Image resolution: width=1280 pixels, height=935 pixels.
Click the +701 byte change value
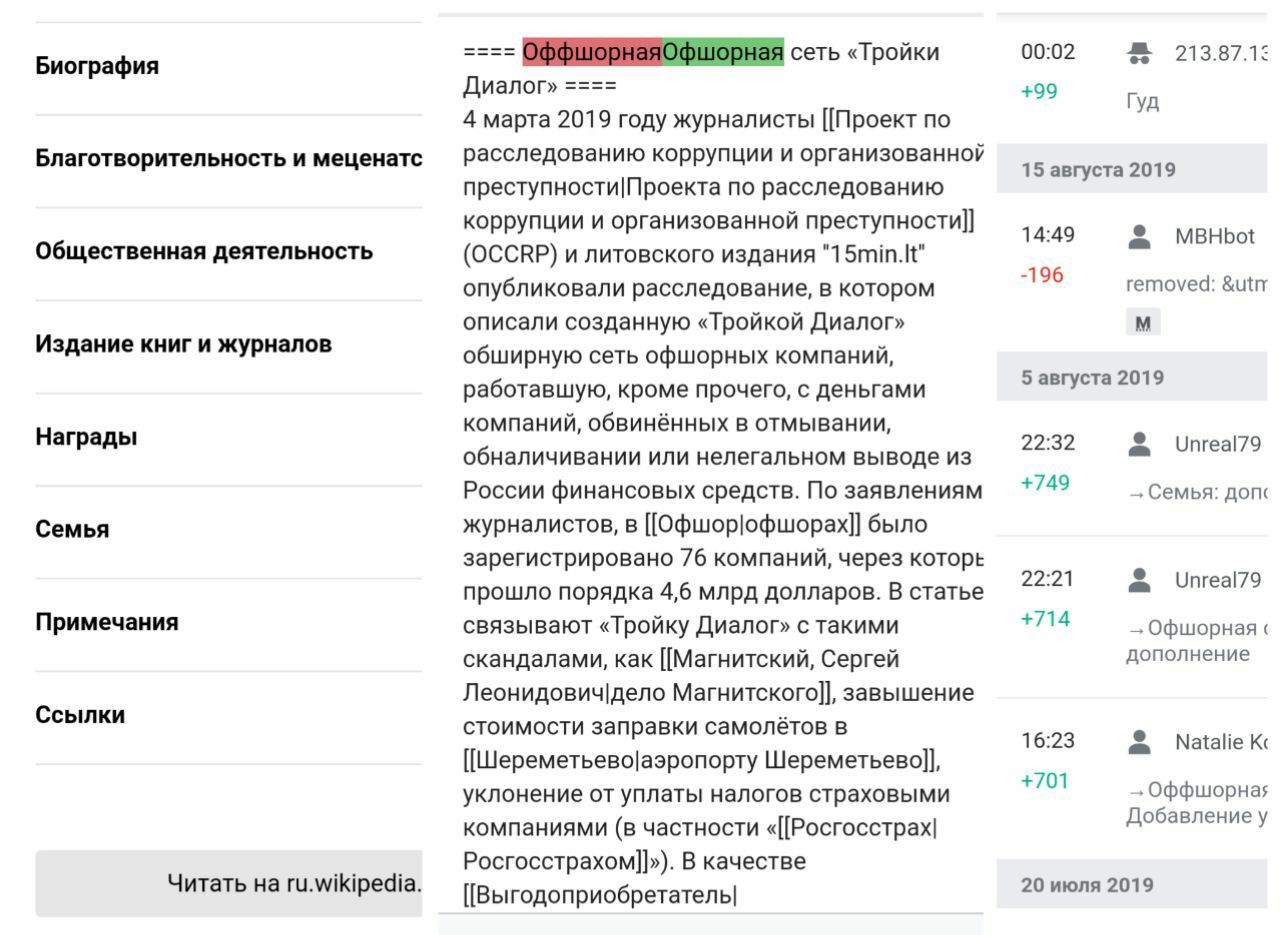coord(1045,781)
